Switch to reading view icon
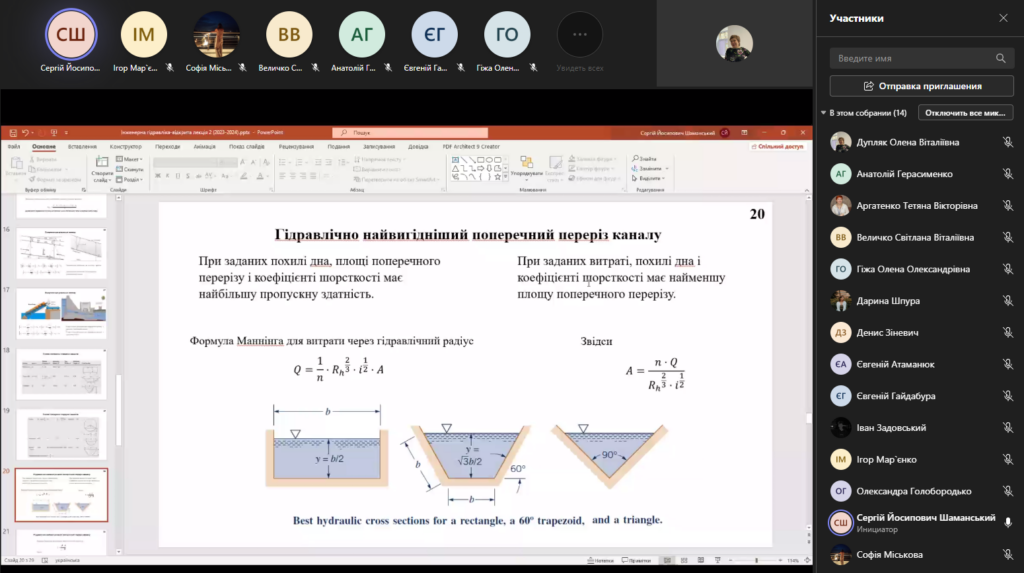Viewport: 1024px width, 573px height. pyautogui.click(x=701, y=560)
